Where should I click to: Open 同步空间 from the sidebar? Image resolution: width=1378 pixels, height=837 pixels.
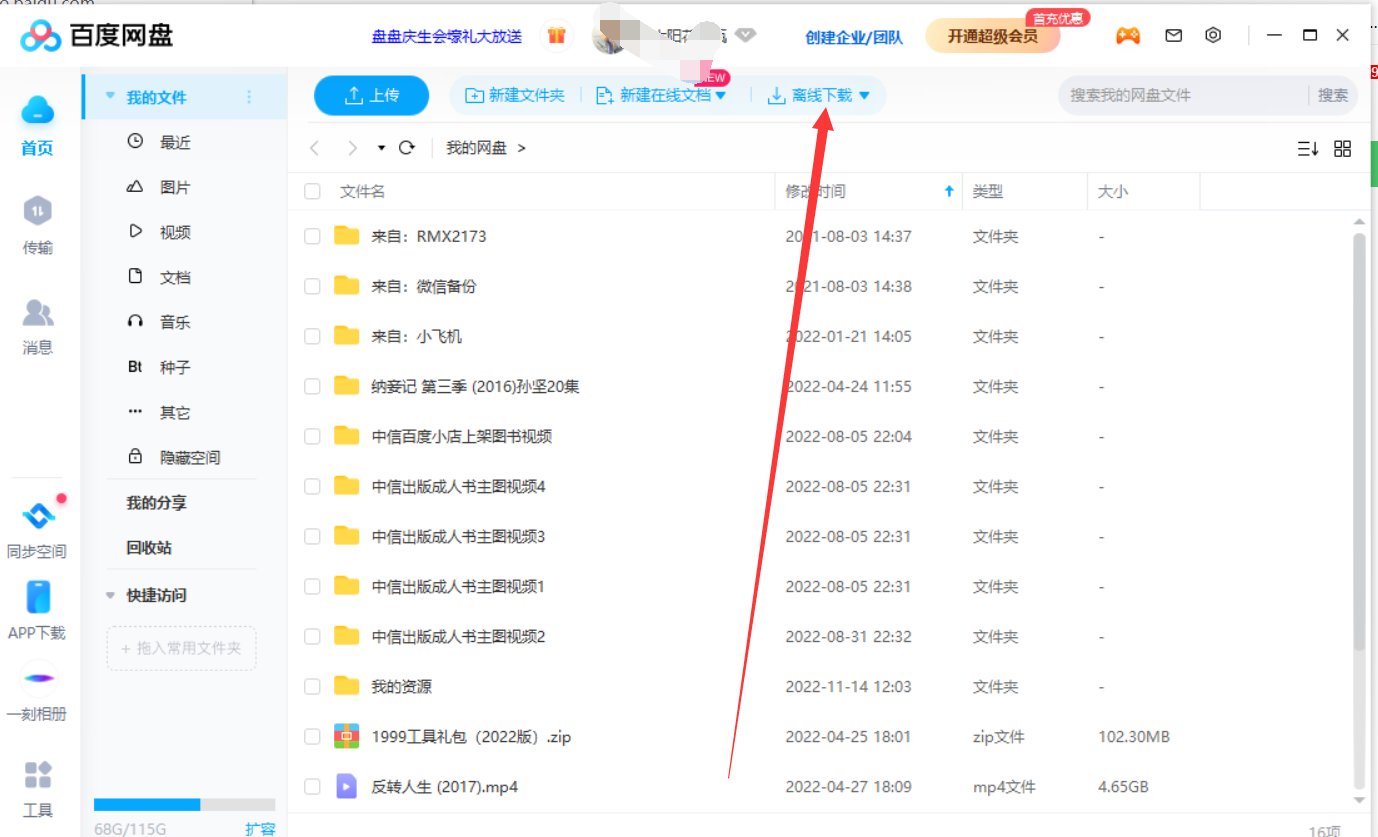pos(37,530)
